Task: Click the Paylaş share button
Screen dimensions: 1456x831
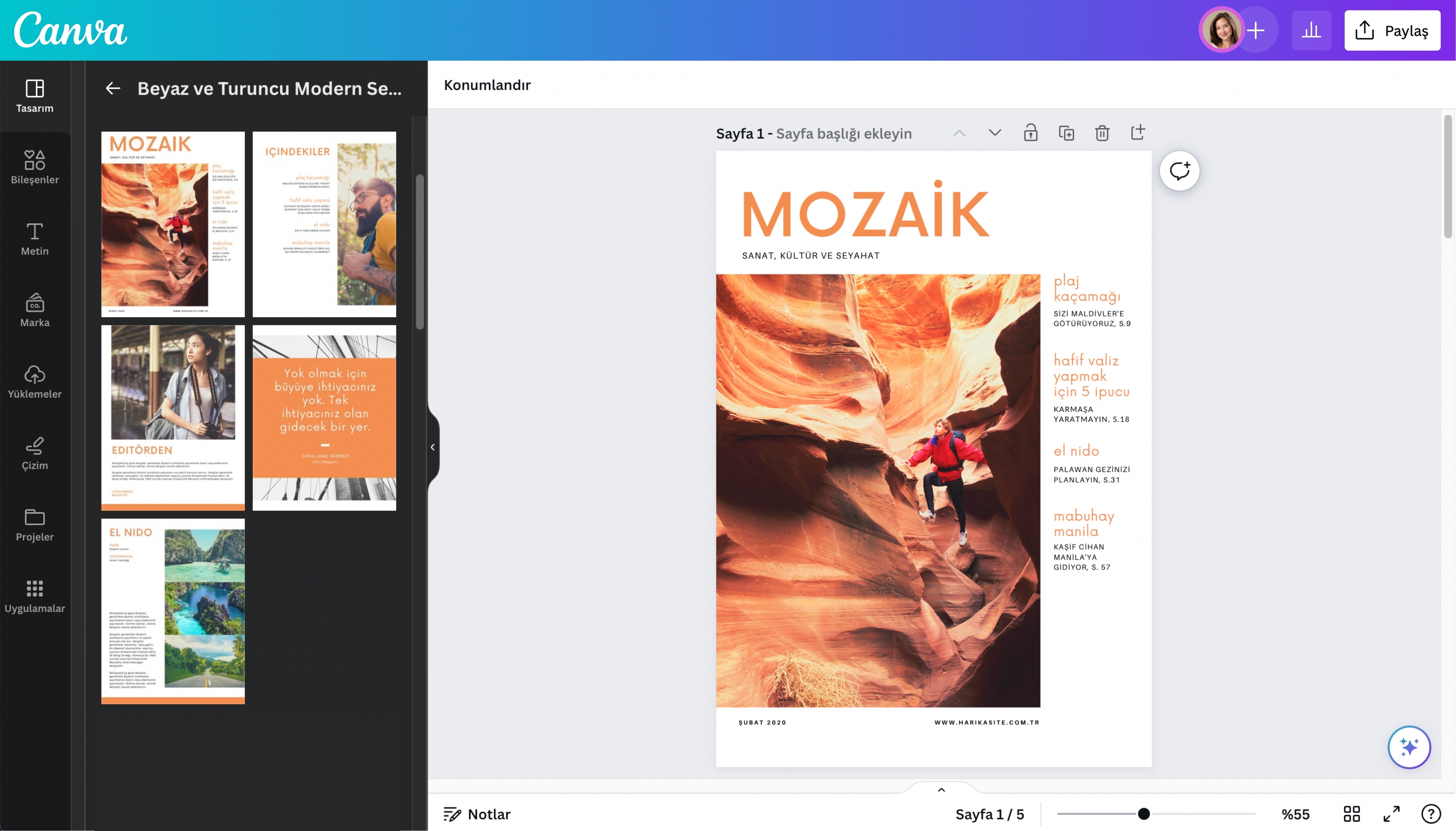Action: (x=1392, y=30)
